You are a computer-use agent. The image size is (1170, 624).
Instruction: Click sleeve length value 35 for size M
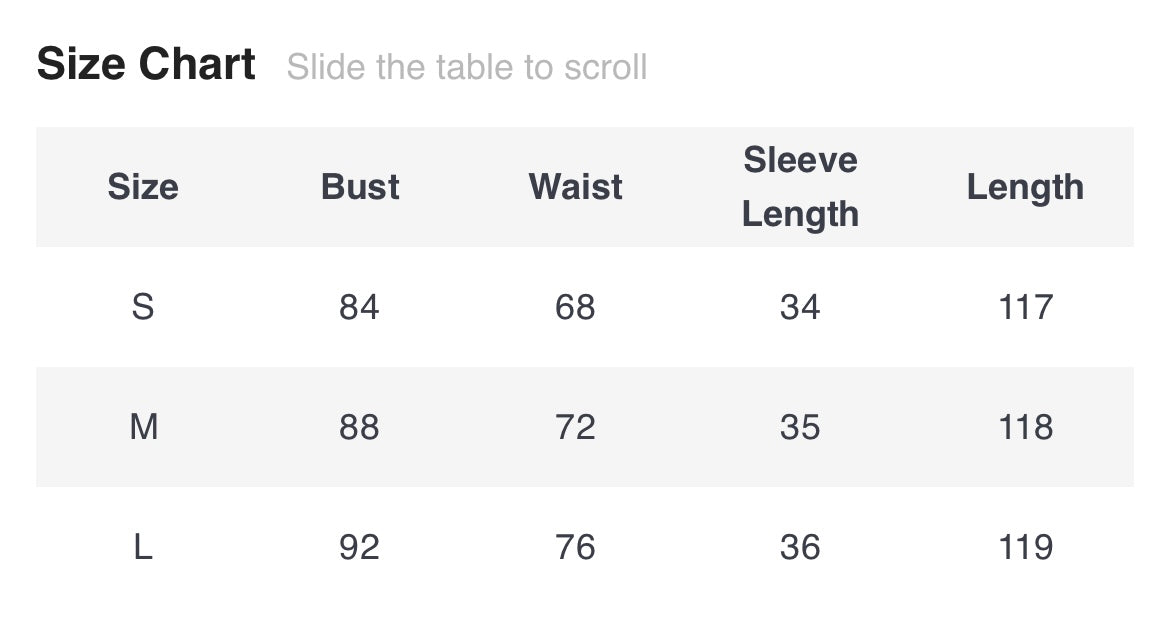pos(800,427)
